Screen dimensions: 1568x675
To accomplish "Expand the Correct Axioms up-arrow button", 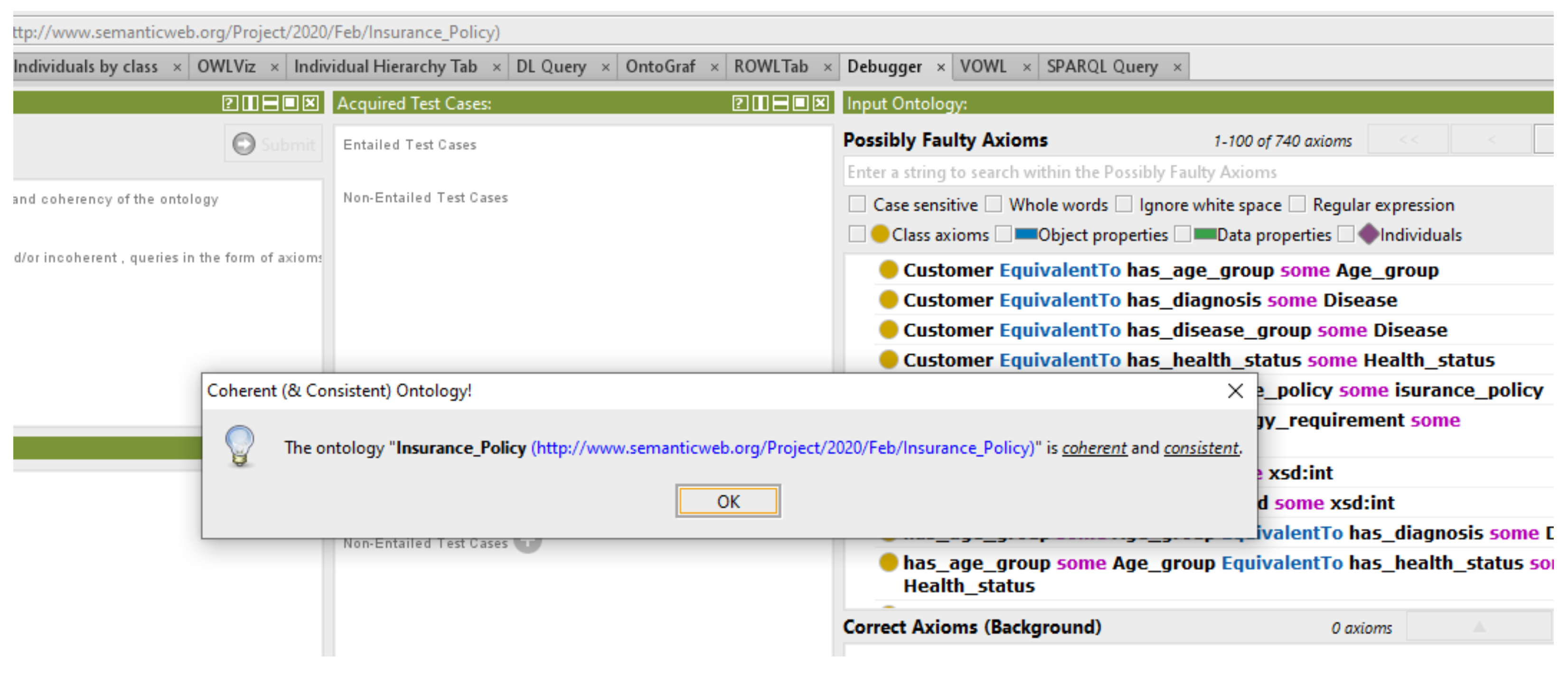I will 1479,628.
